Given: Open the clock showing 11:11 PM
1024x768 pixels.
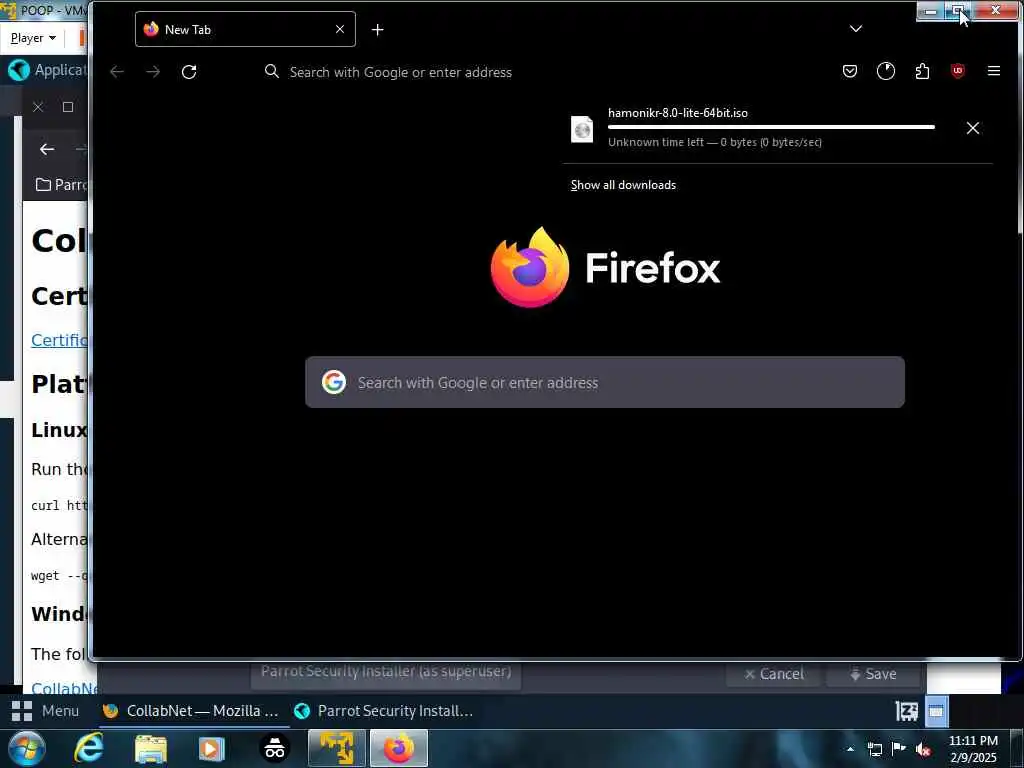Looking at the screenshot, I should pyautogui.click(x=973, y=749).
